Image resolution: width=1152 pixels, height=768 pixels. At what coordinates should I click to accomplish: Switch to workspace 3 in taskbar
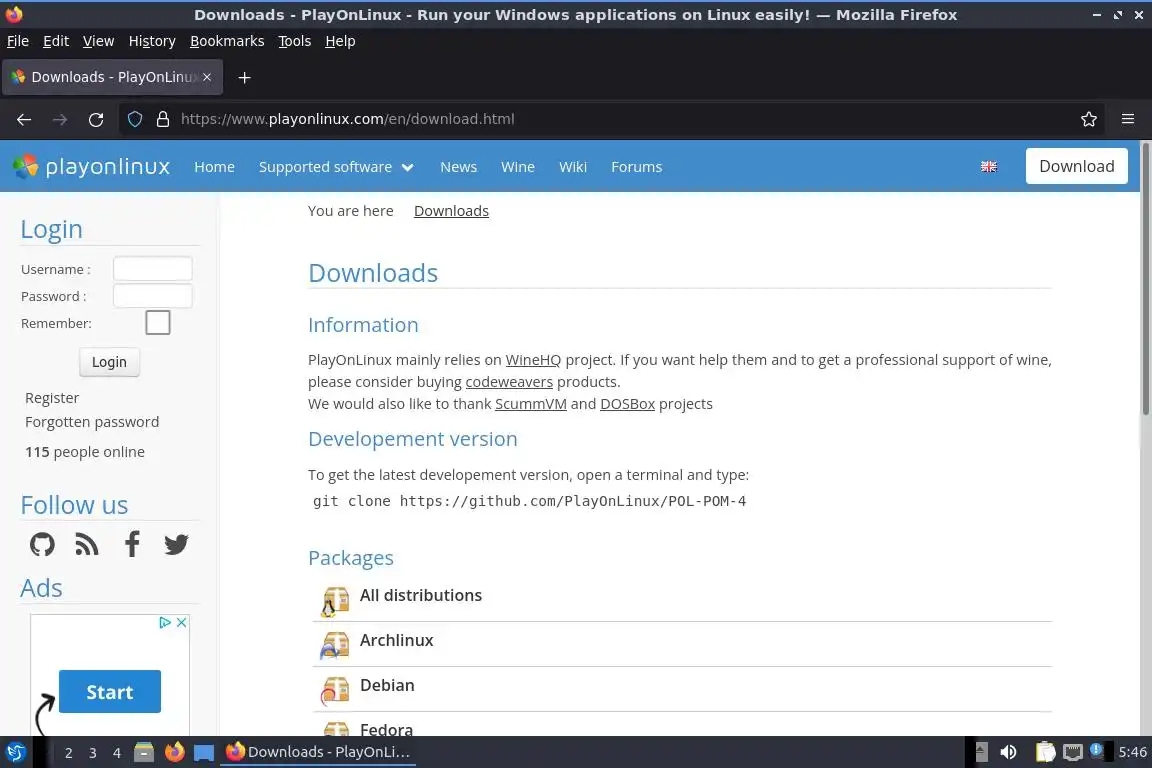tap(93, 753)
